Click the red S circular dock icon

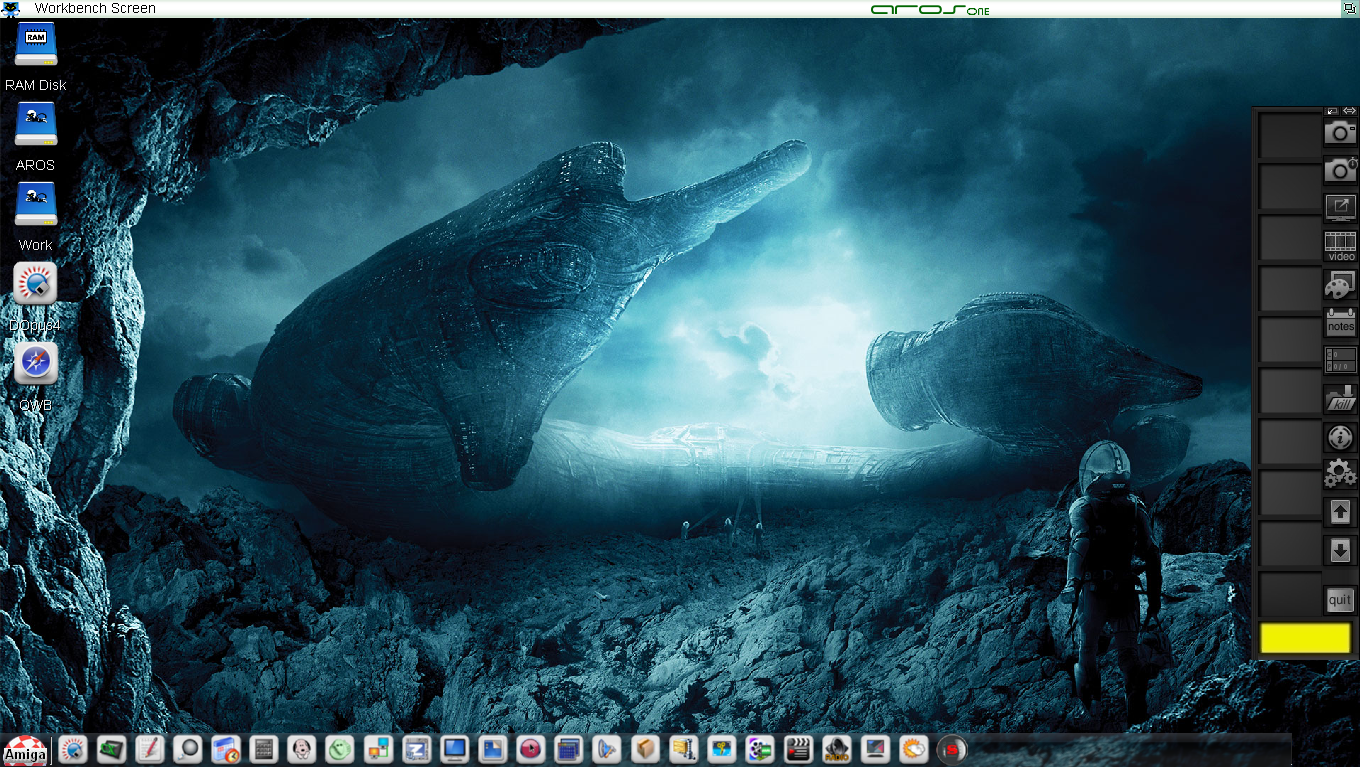click(x=950, y=749)
